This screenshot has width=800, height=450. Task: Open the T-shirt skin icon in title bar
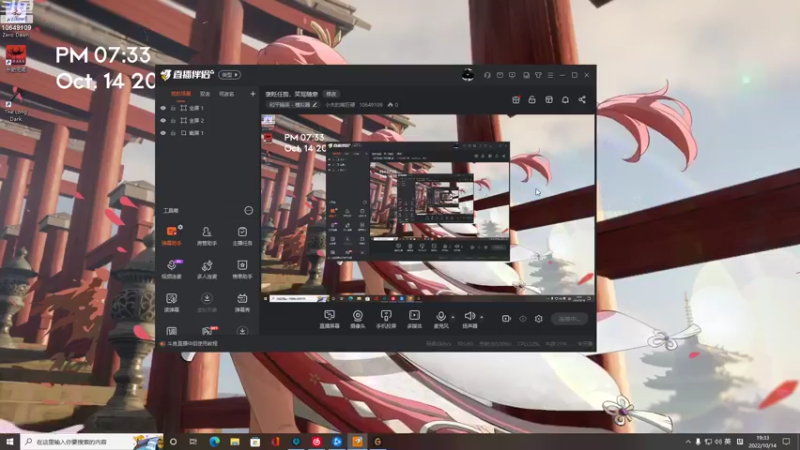pos(538,75)
